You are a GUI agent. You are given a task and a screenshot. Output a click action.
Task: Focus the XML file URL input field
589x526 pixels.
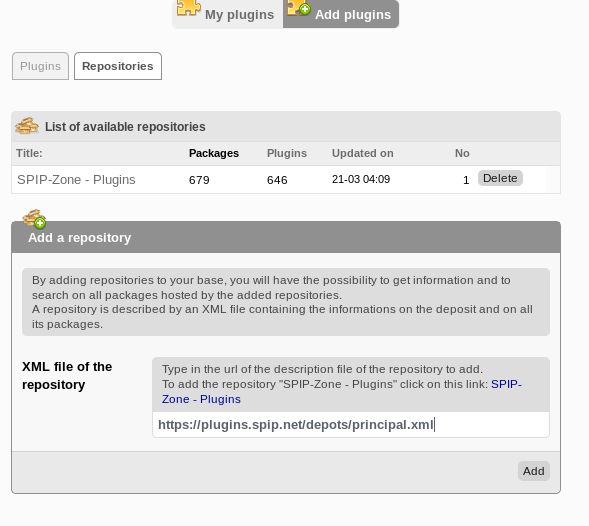coord(351,425)
